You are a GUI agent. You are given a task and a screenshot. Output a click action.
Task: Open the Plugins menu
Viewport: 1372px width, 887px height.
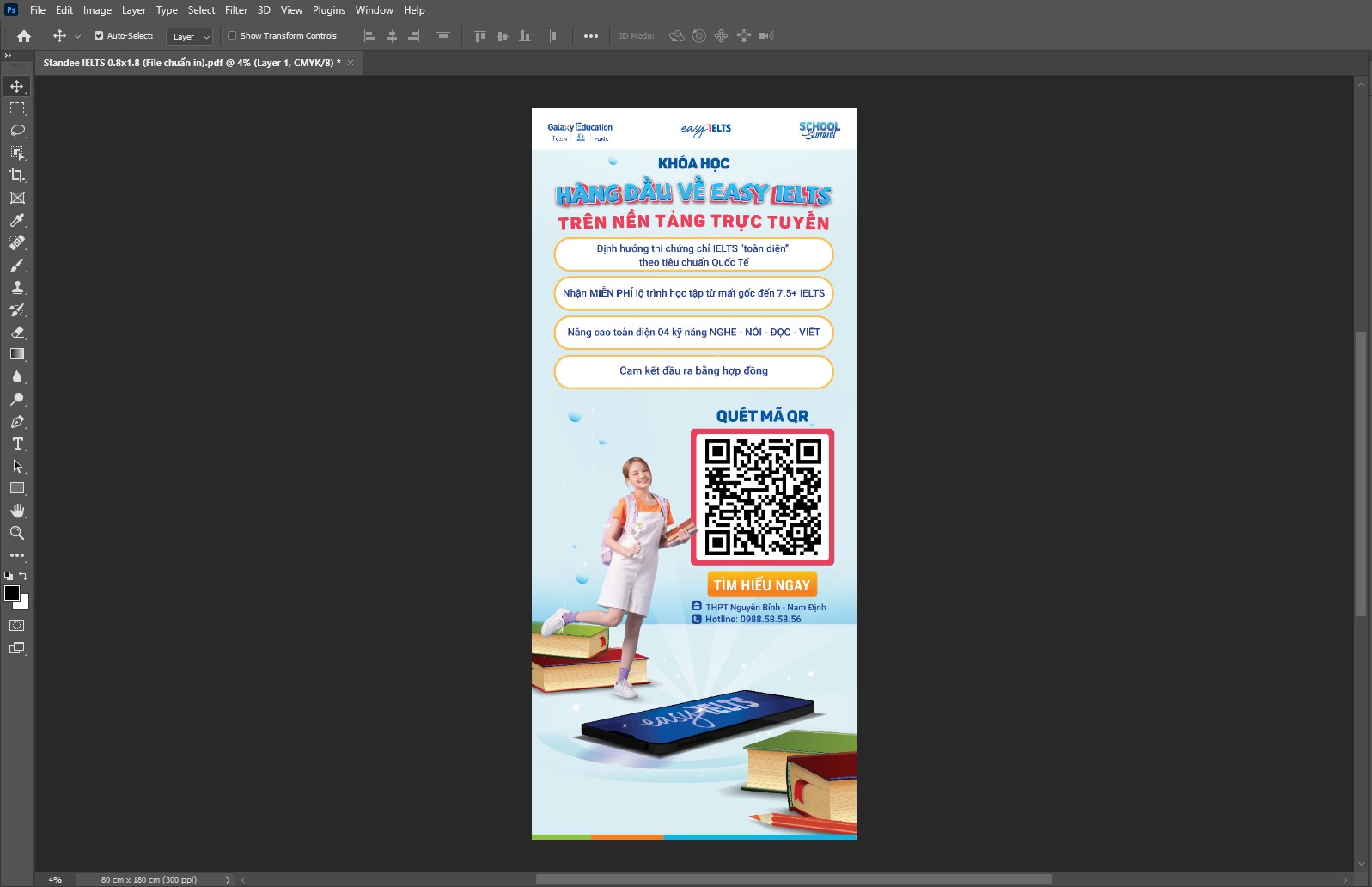329,10
